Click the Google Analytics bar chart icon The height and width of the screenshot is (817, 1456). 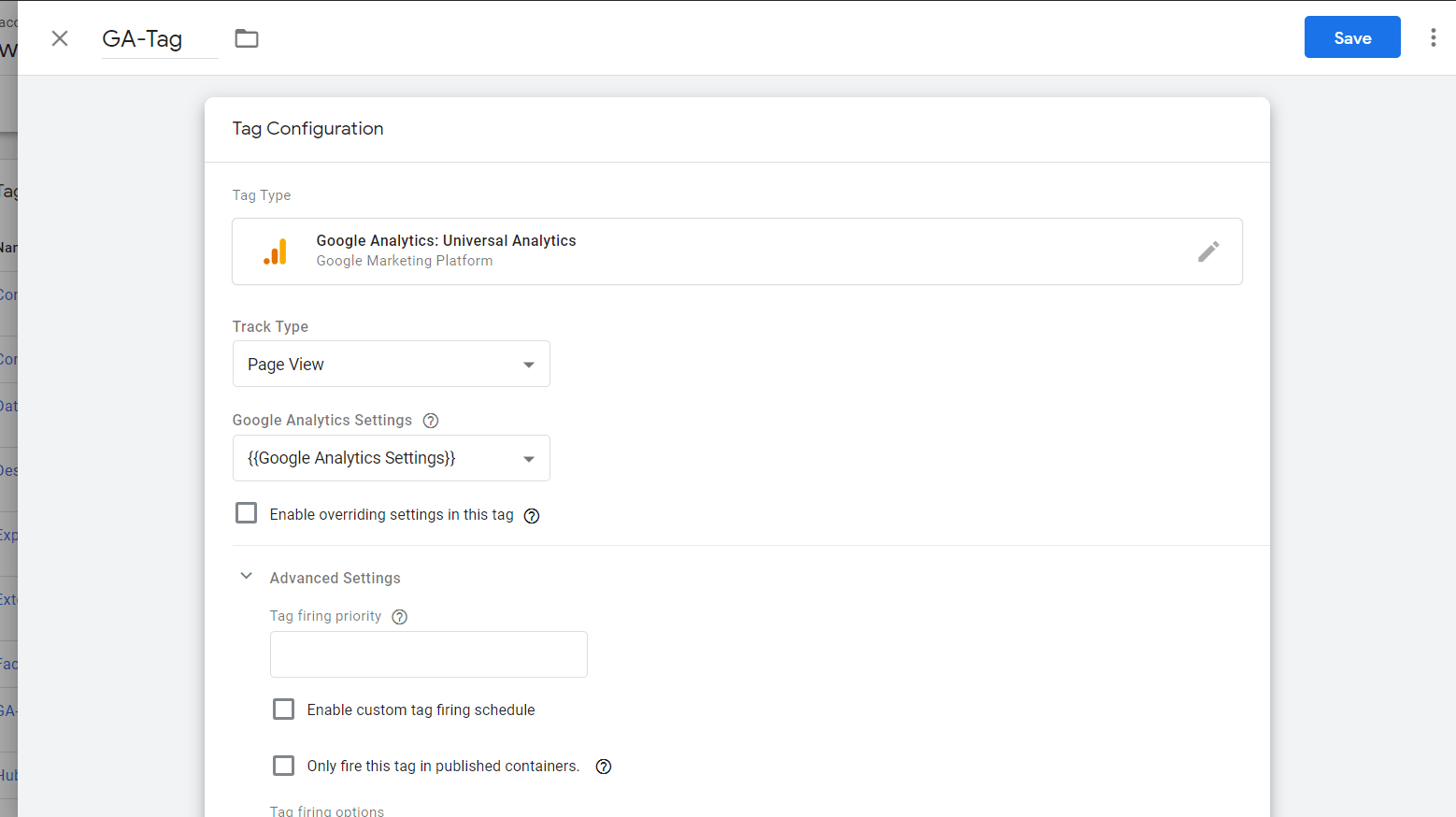pos(276,251)
